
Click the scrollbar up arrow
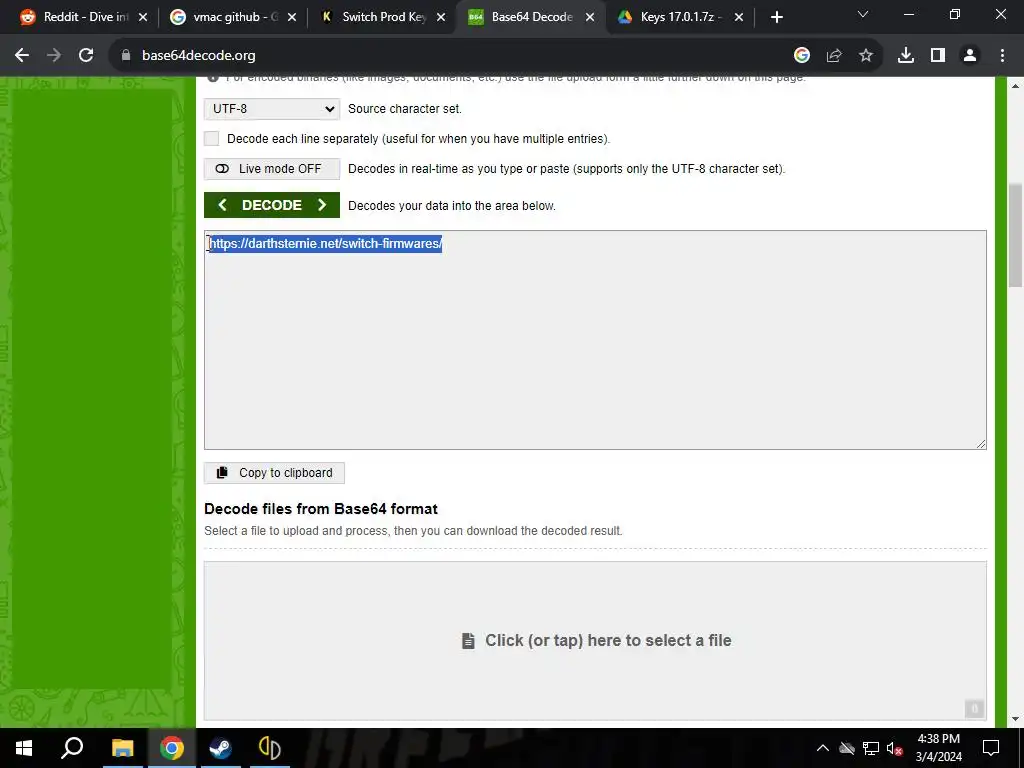[1016, 86]
